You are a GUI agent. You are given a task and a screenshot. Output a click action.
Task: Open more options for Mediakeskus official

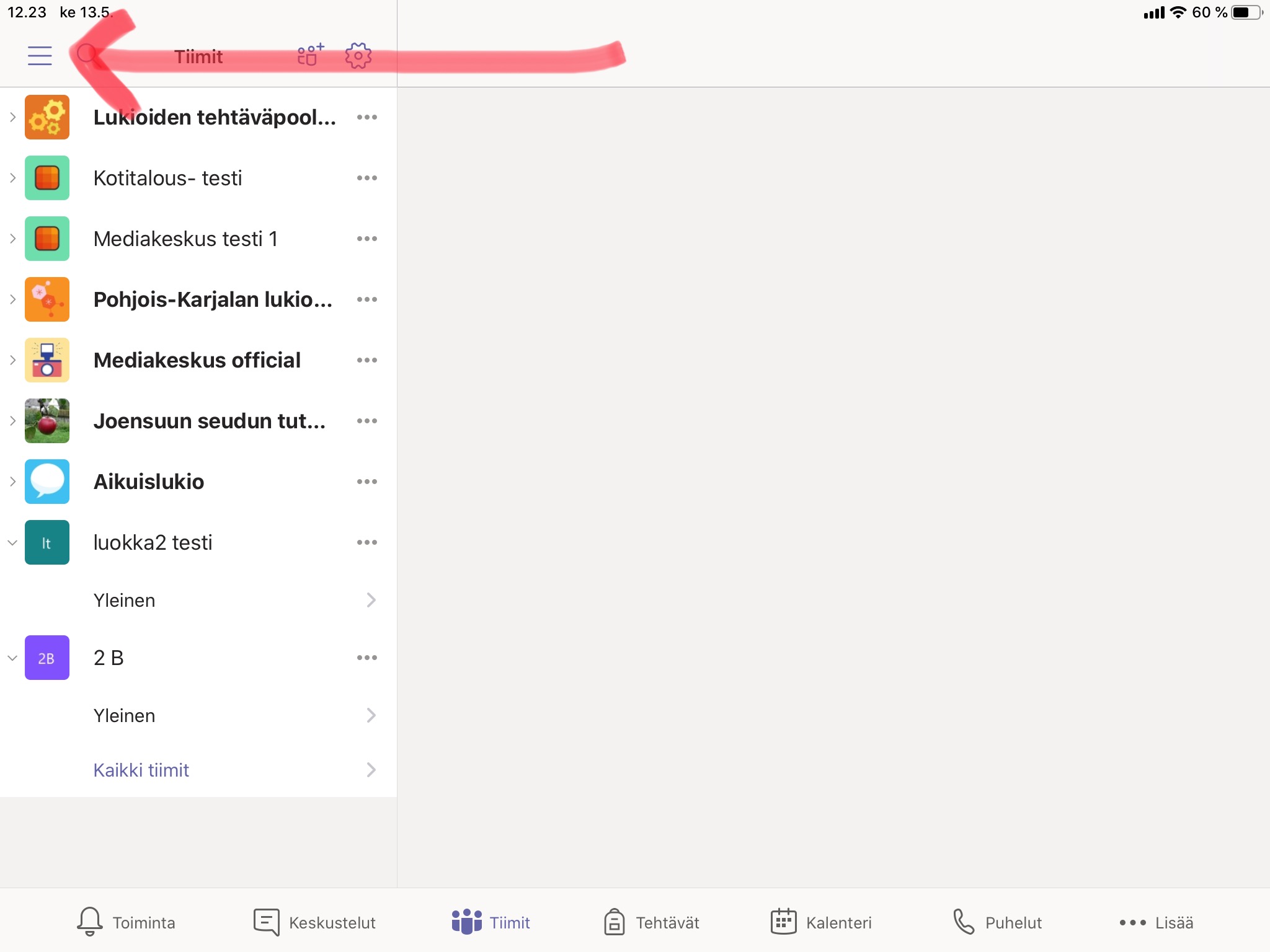[x=366, y=360]
